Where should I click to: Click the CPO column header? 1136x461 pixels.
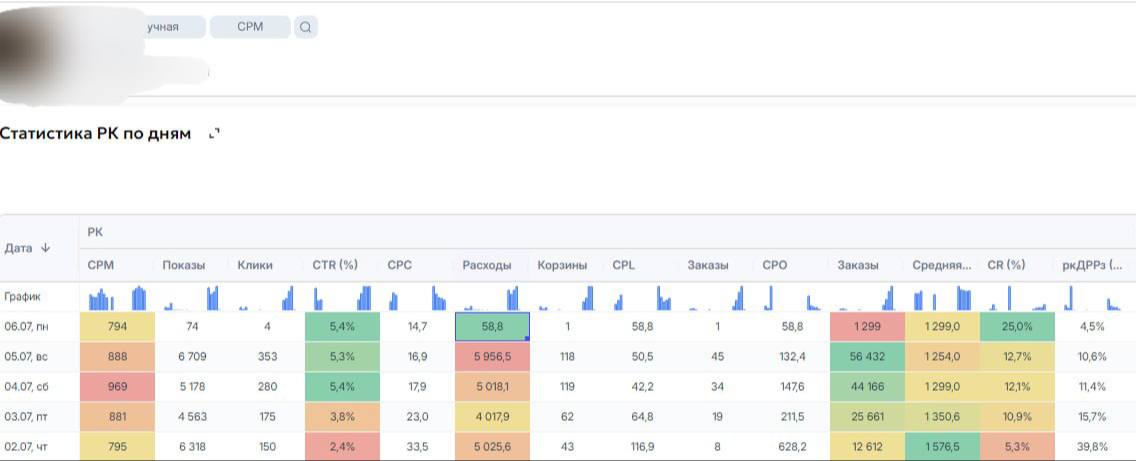click(x=774, y=265)
